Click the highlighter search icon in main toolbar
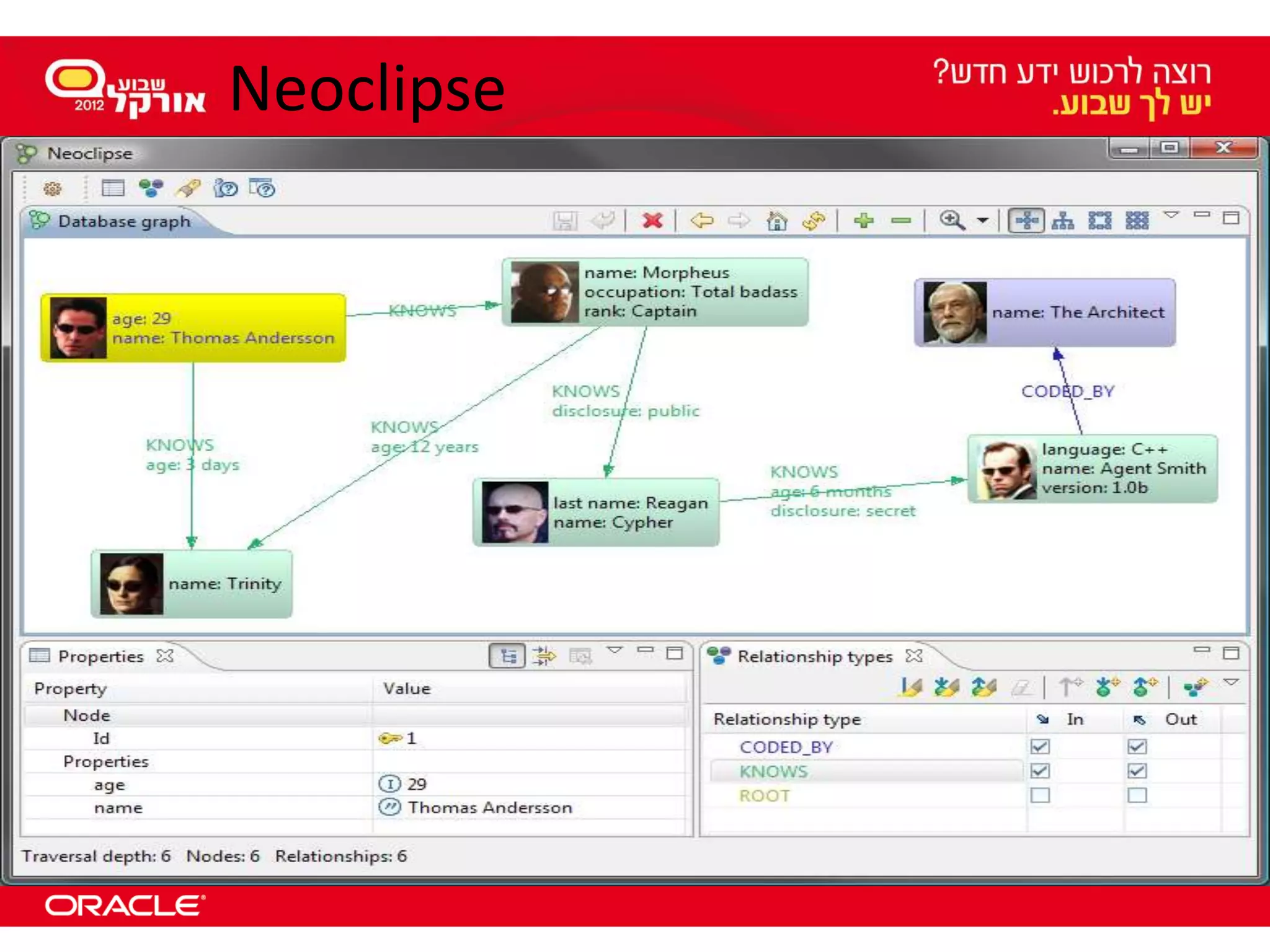This screenshot has width=1270, height=952. (188, 188)
